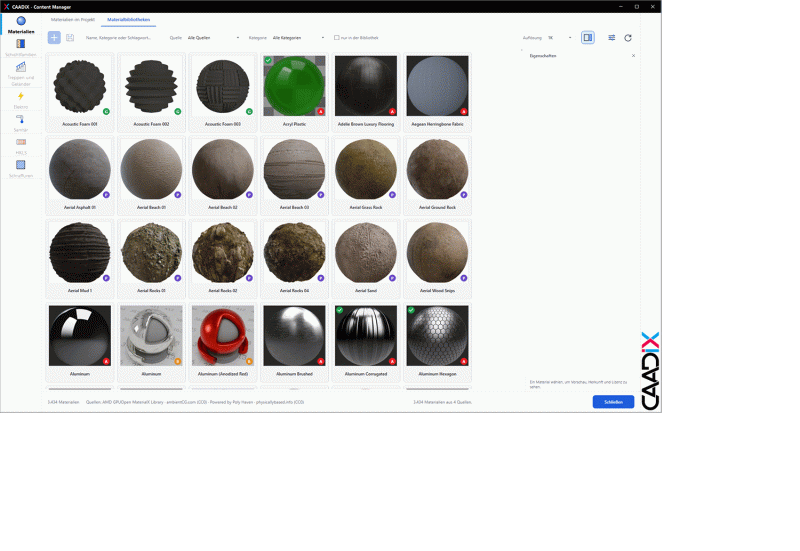Image resolution: width=800 pixels, height=551 pixels.
Task: Select Aluminum Corrugated material
Action: [366, 342]
